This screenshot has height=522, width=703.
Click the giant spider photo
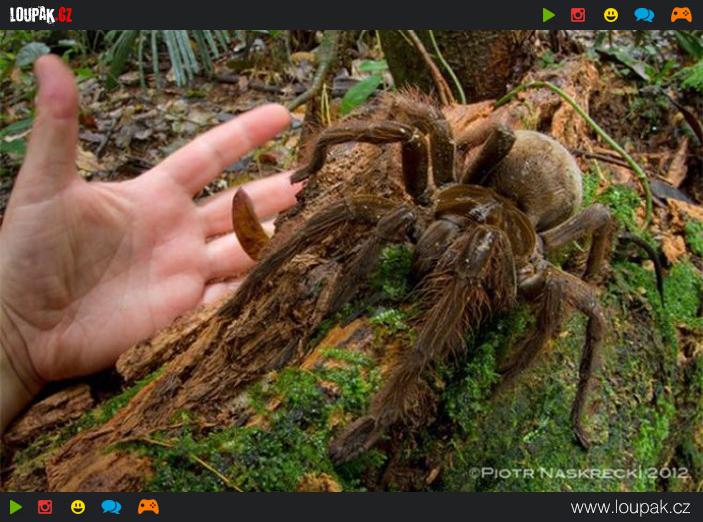point(352,261)
